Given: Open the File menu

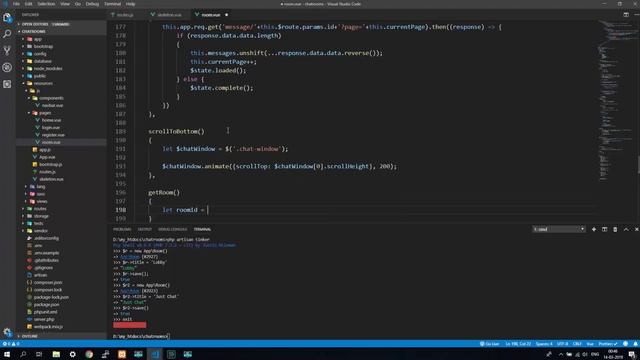Looking at the screenshot, I should tap(16, 4).
